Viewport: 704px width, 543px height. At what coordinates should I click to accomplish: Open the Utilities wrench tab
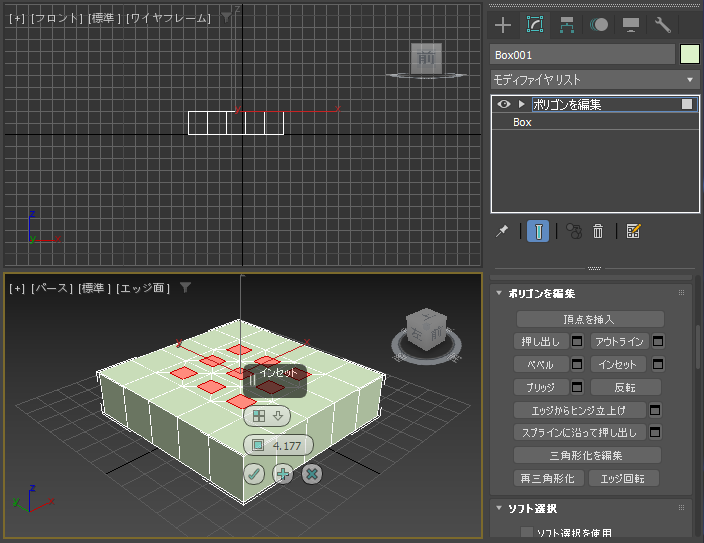pyautogui.click(x=663, y=25)
